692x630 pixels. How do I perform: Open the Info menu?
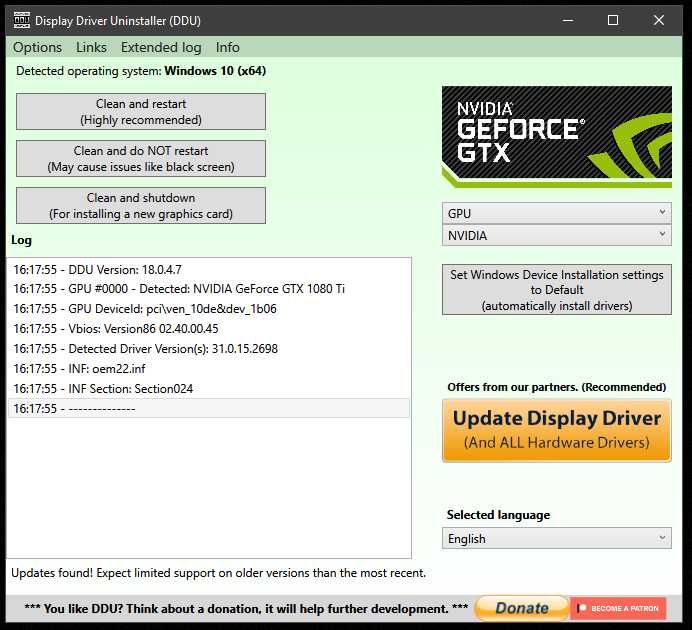click(228, 47)
